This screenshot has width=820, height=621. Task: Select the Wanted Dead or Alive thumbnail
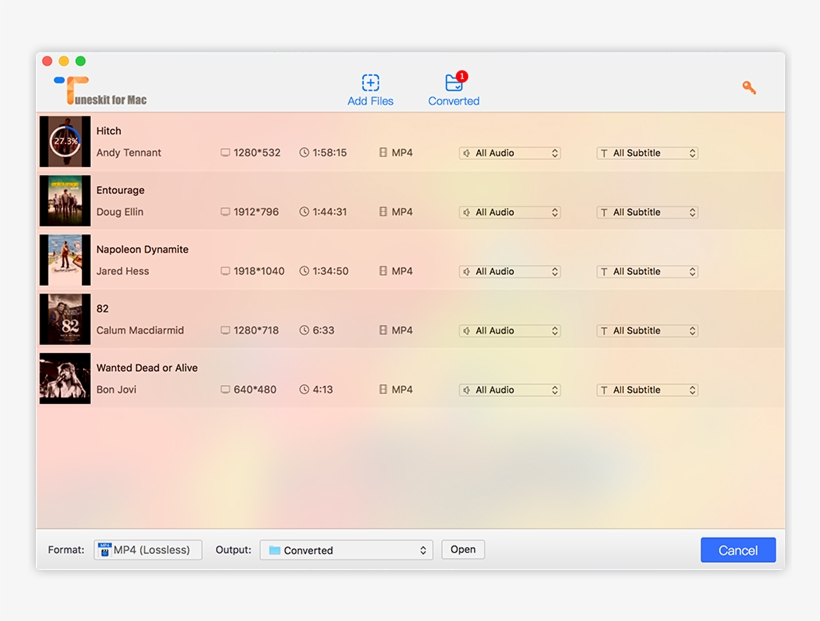click(x=65, y=378)
